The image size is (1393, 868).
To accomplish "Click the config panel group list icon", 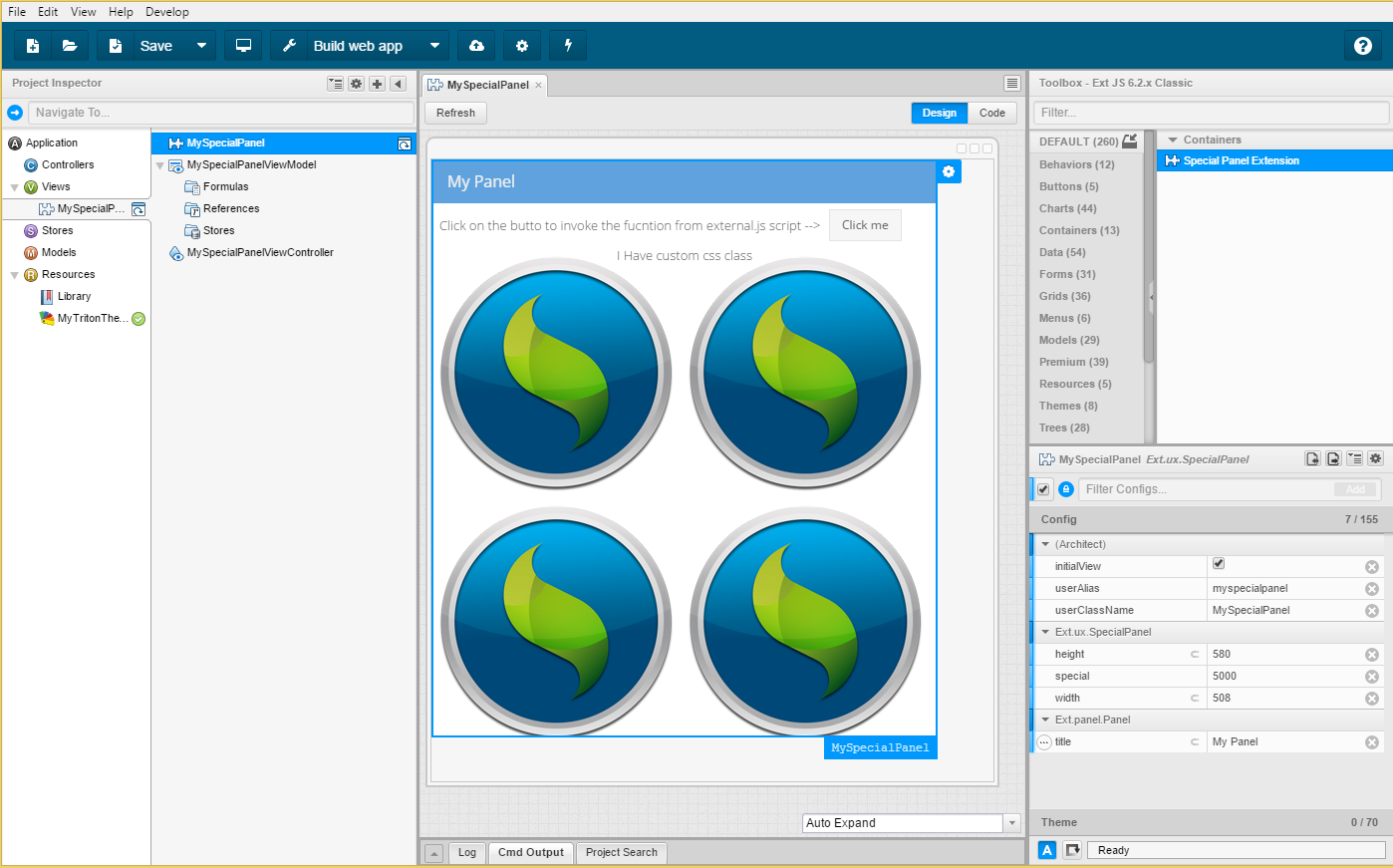I will [1354, 459].
